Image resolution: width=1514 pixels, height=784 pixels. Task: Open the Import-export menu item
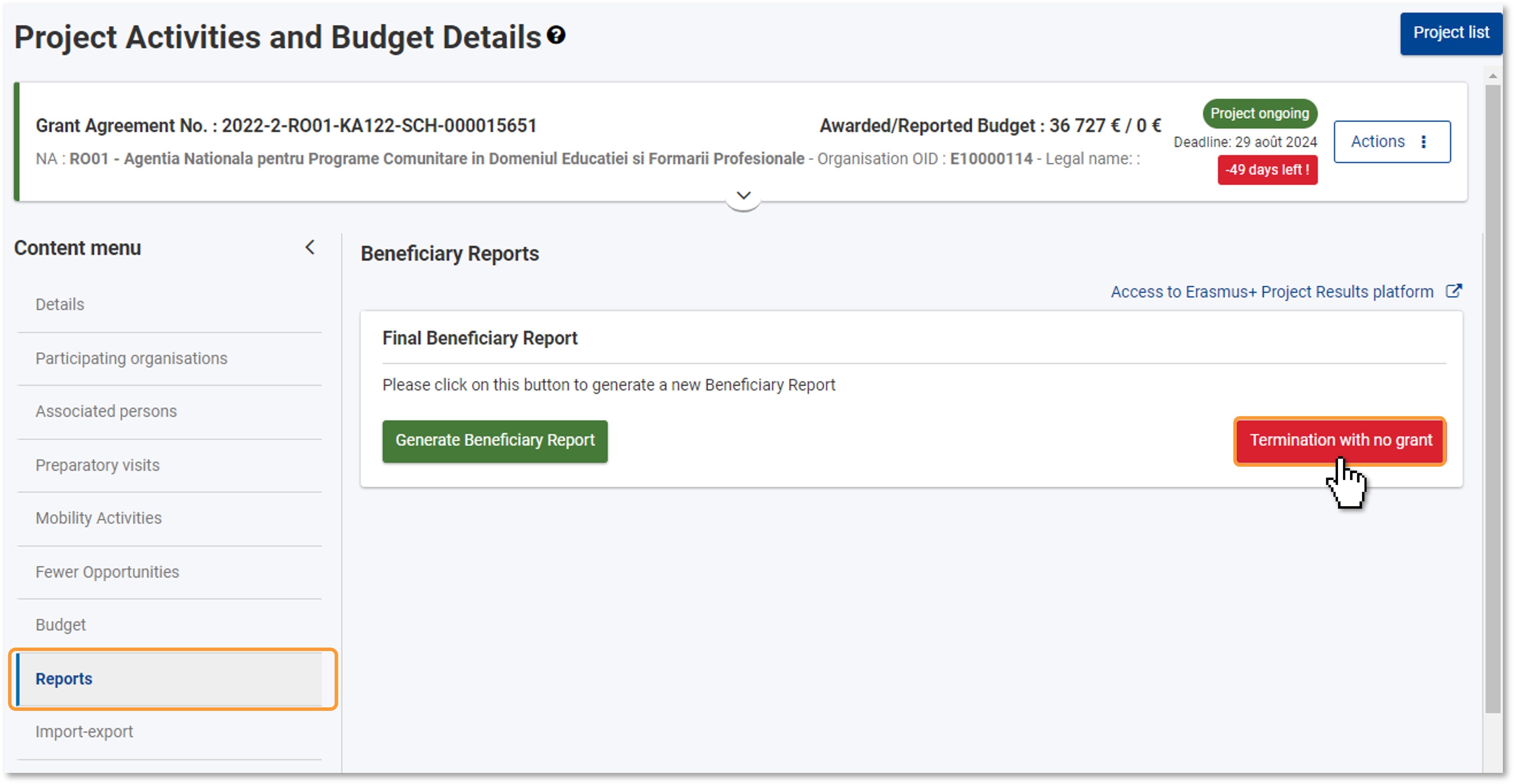[84, 732]
